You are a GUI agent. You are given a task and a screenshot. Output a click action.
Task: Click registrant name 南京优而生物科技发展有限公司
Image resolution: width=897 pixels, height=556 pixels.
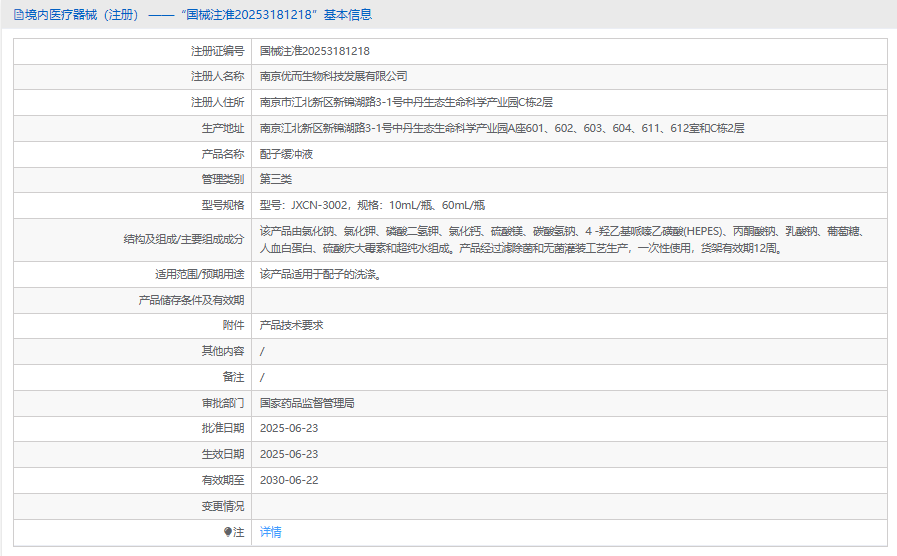(x=333, y=76)
